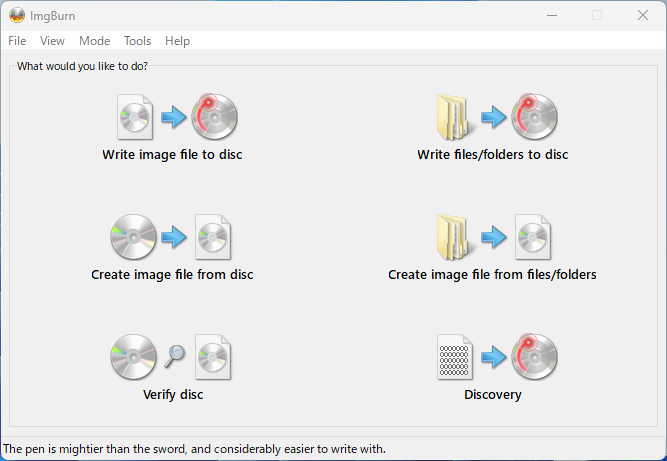The image size is (667, 461).
Task: Click the ImgBurn app icon in title bar
Action: coord(17,15)
